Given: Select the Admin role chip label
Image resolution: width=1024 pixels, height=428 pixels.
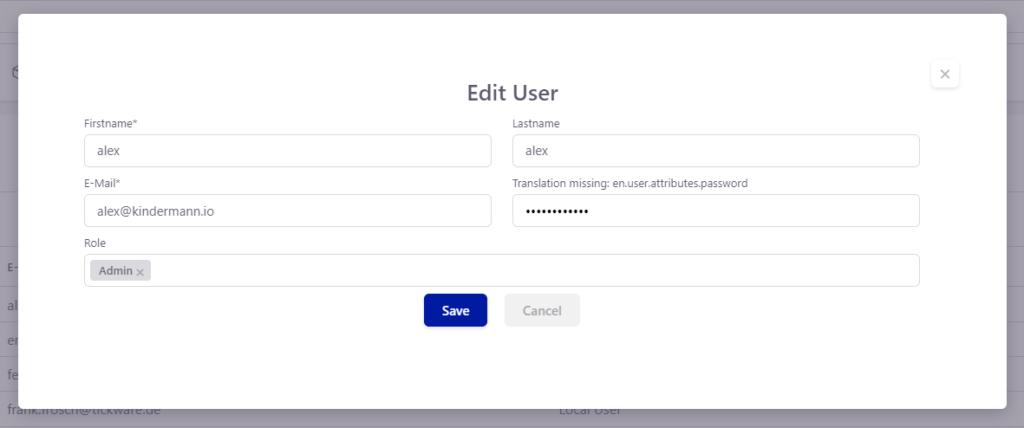Looking at the screenshot, I should [115, 271].
